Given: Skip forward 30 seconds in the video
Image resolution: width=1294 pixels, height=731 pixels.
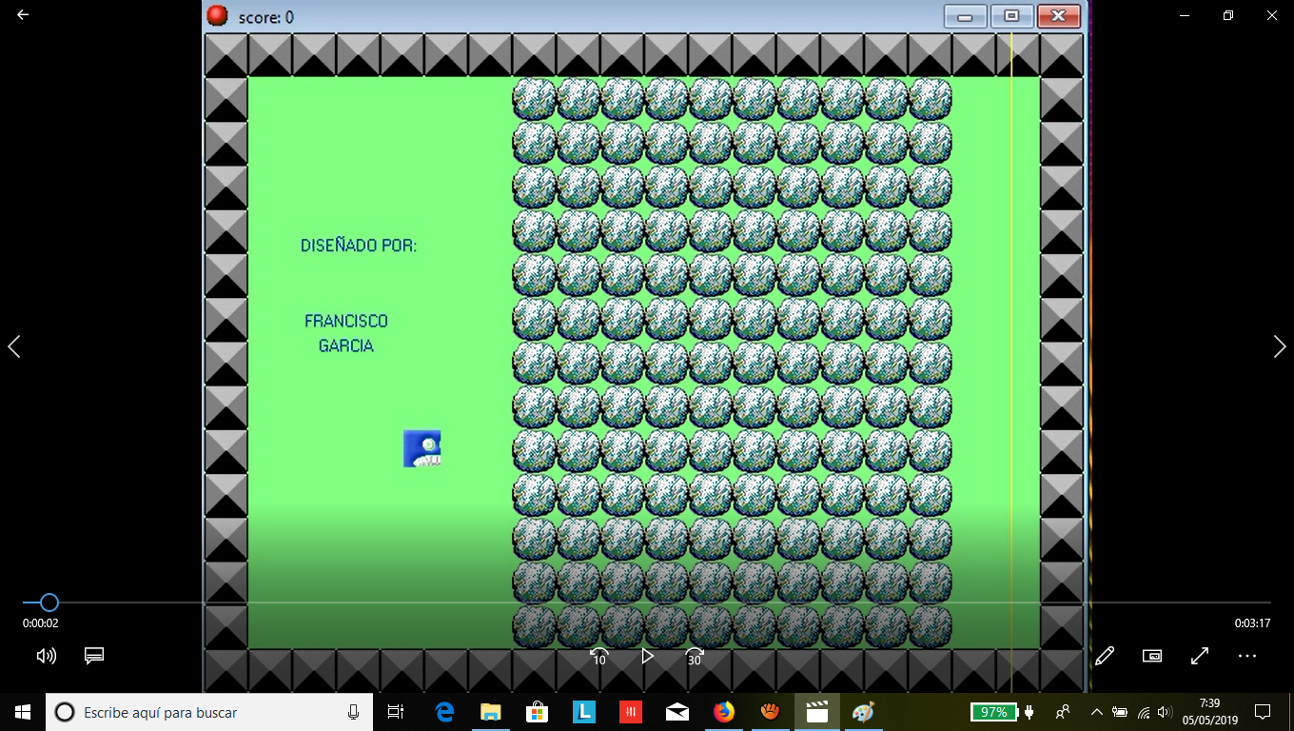Looking at the screenshot, I should (x=694, y=656).
